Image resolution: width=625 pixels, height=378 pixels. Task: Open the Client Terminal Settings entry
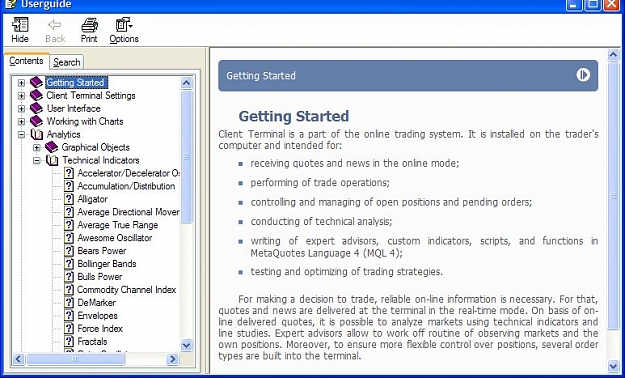pyautogui.click(x=91, y=96)
